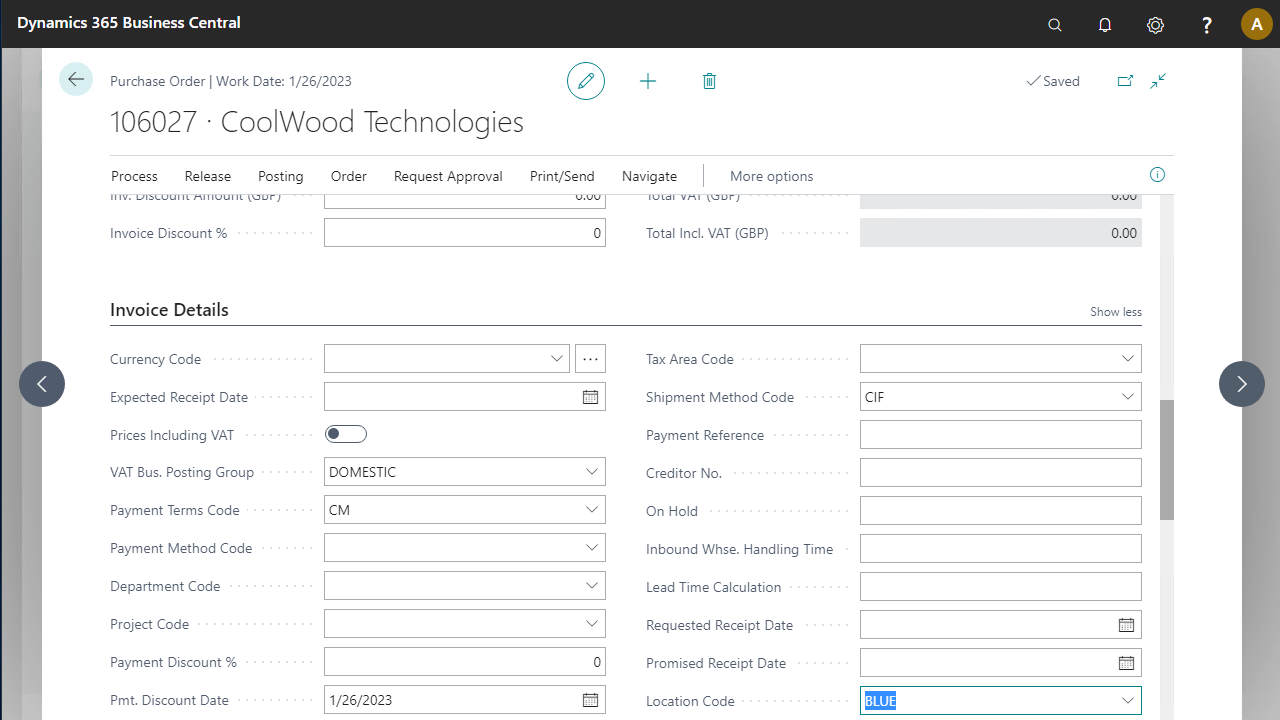Open the Print/Send menu
The height and width of the screenshot is (720, 1280).
(562, 176)
